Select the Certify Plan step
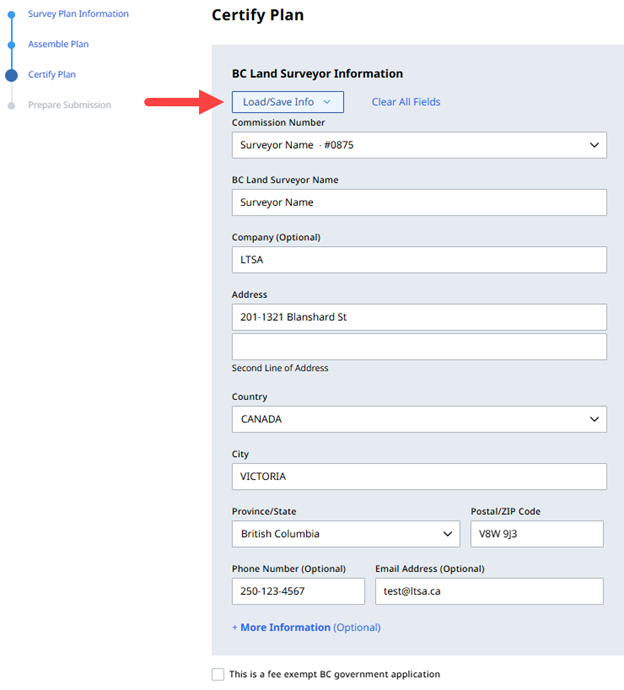Screen dimensions: 624x690 [x=52, y=75]
